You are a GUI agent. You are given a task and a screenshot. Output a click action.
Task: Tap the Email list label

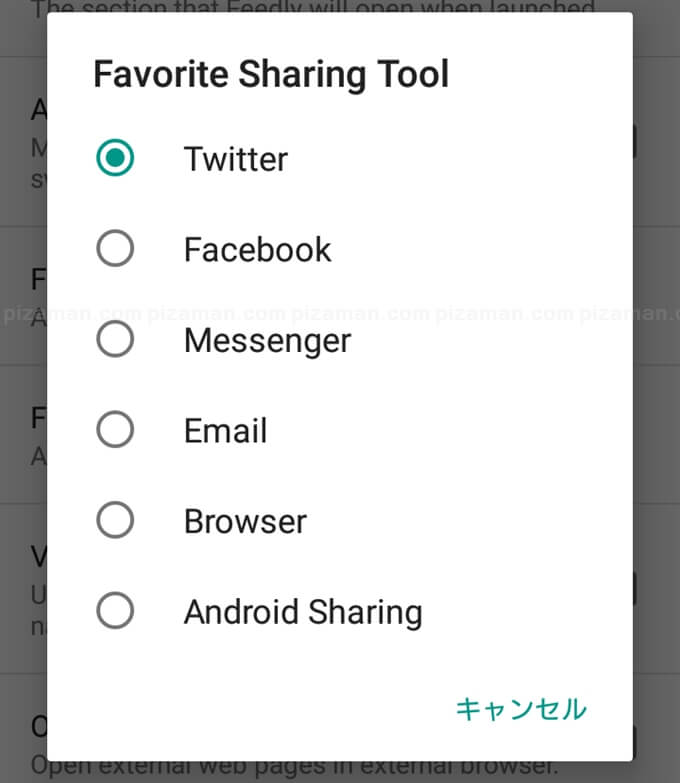click(x=225, y=431)
